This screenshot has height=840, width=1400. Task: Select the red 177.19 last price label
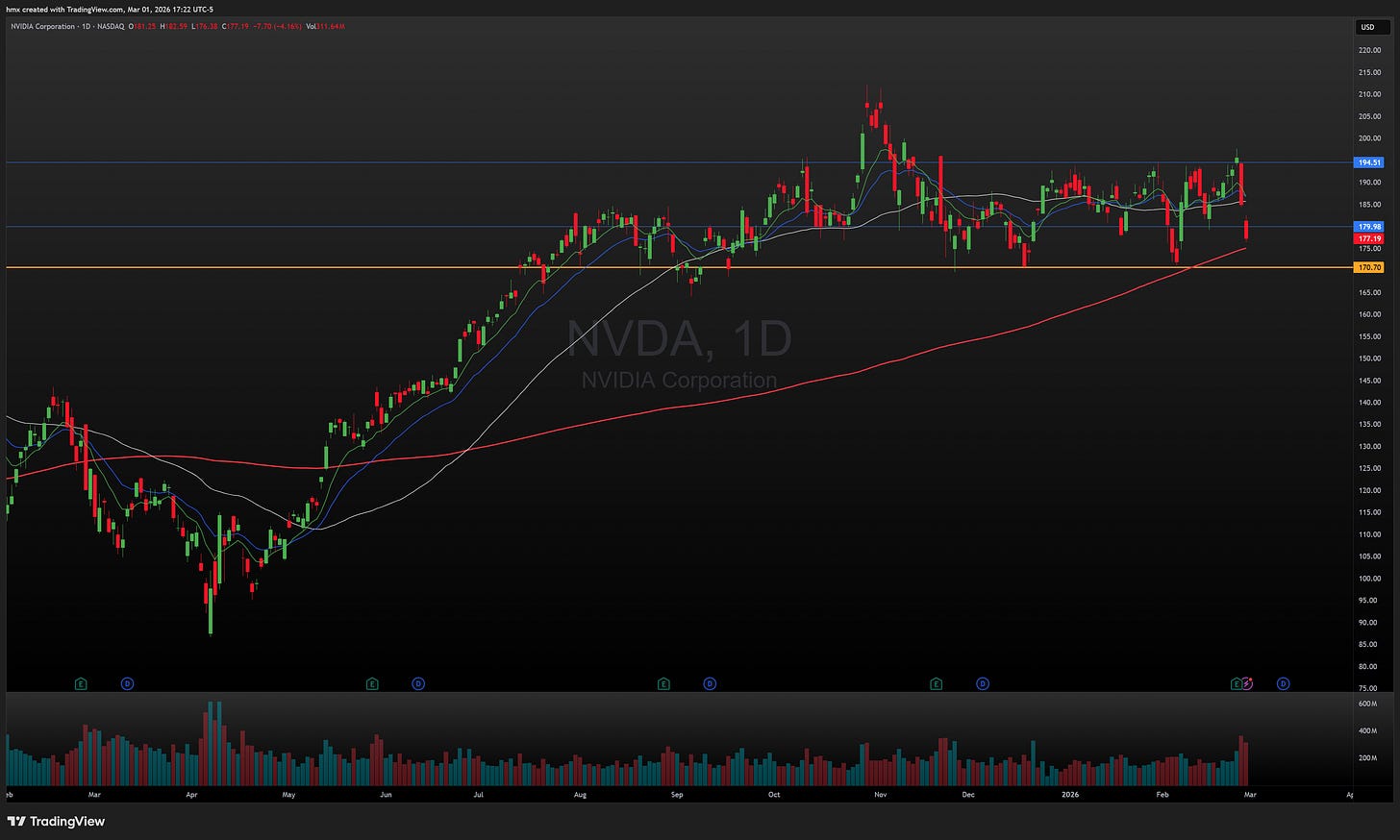coord(1369,238)
